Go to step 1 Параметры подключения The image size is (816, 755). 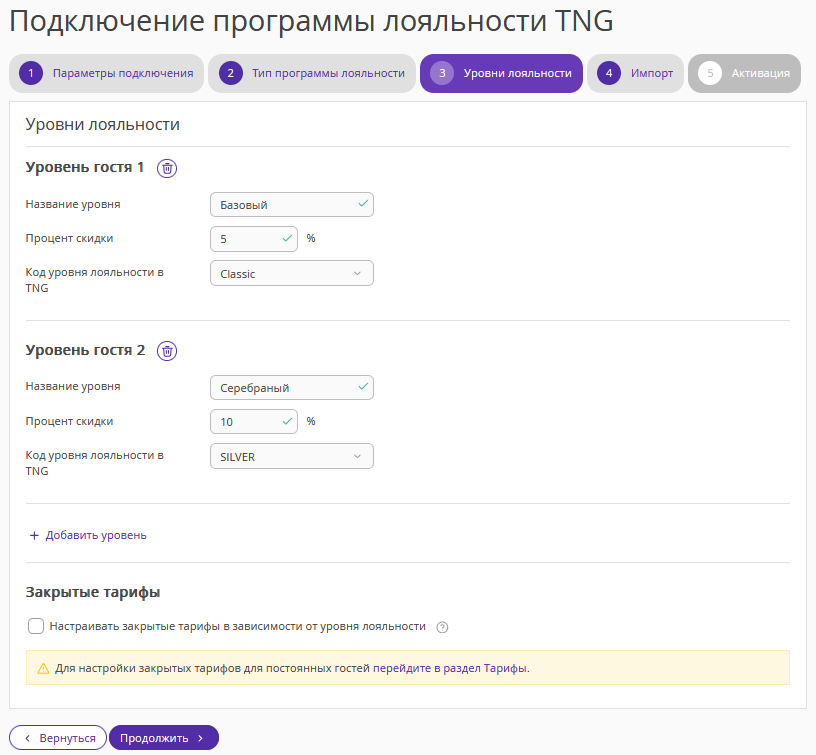(107, 73)
